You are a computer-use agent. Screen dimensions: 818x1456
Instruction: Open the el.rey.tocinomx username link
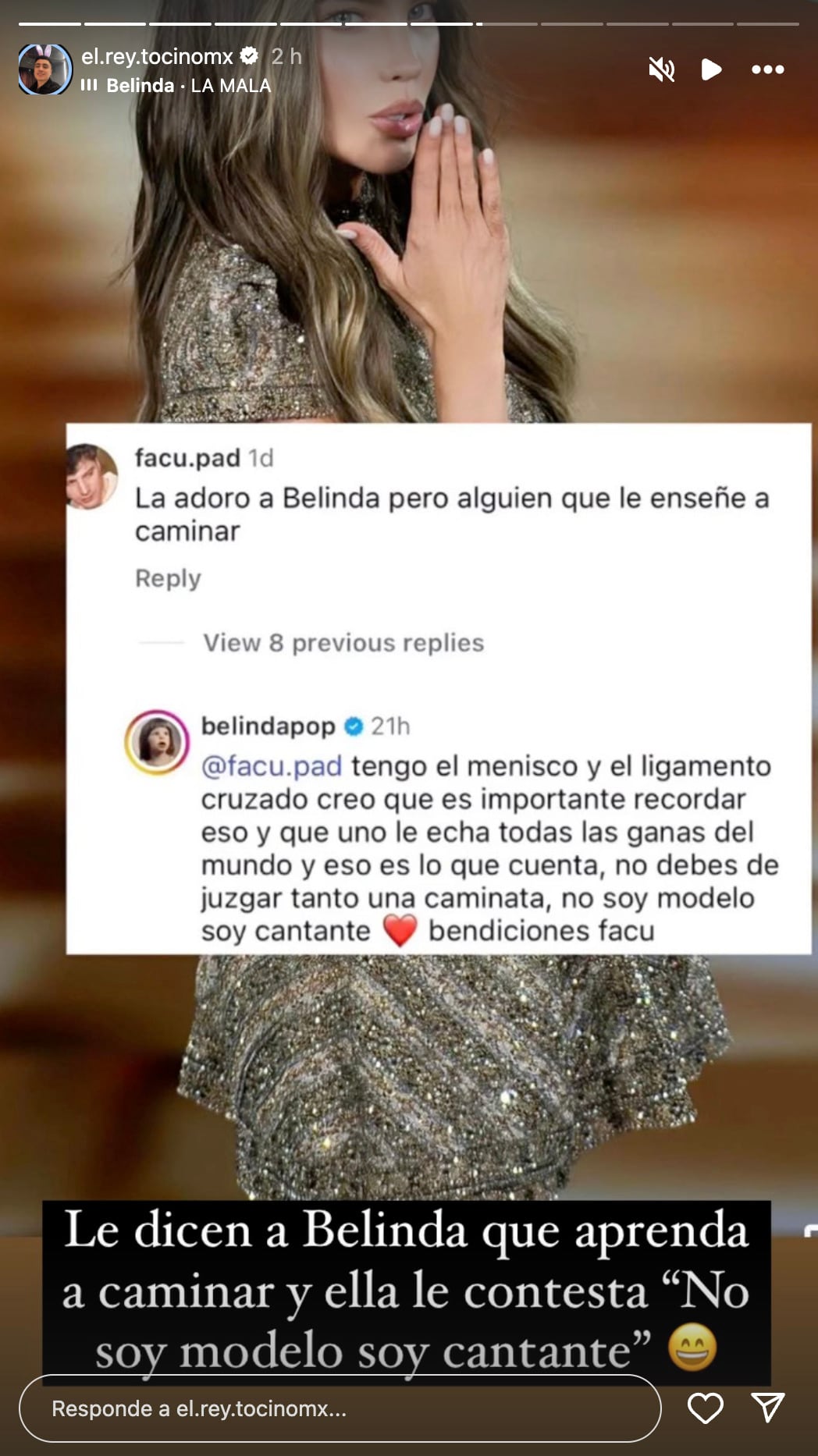pyautogui.click(x=158, y=56)
